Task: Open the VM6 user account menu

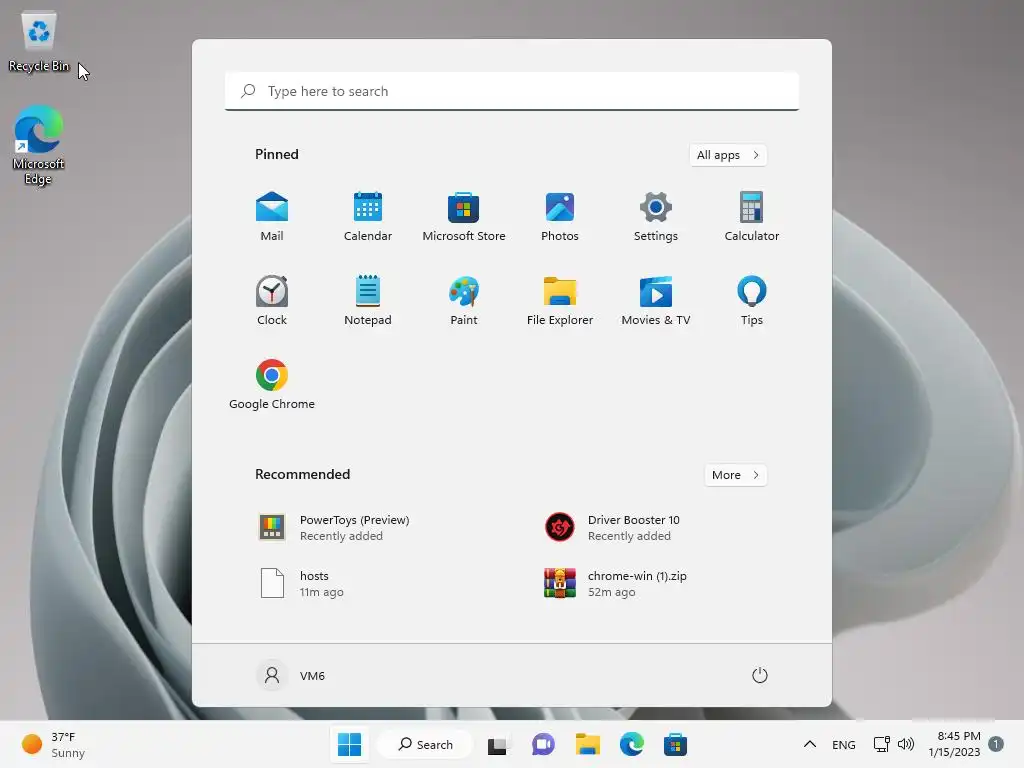Action: 291,675
